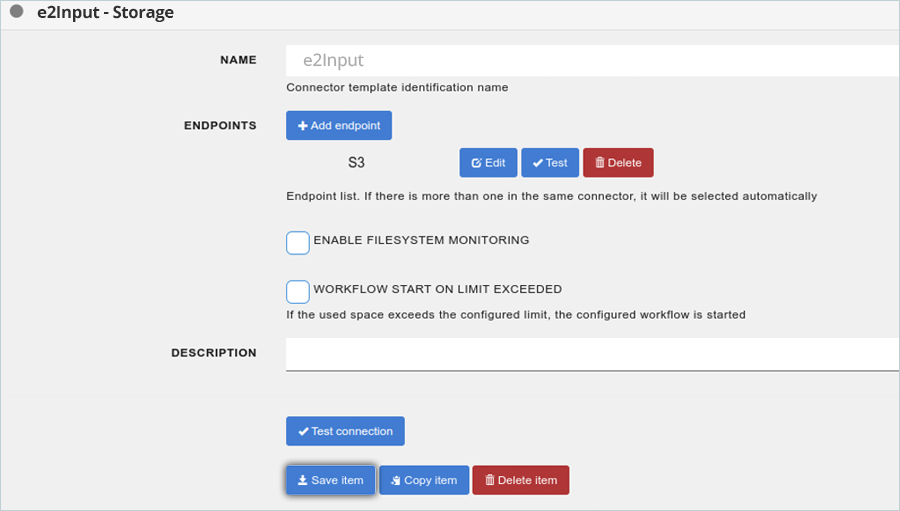Focus the Name field containing e2Input
Image resolution: width=900 pixels, height=511 pixels.
click(592, 60)
